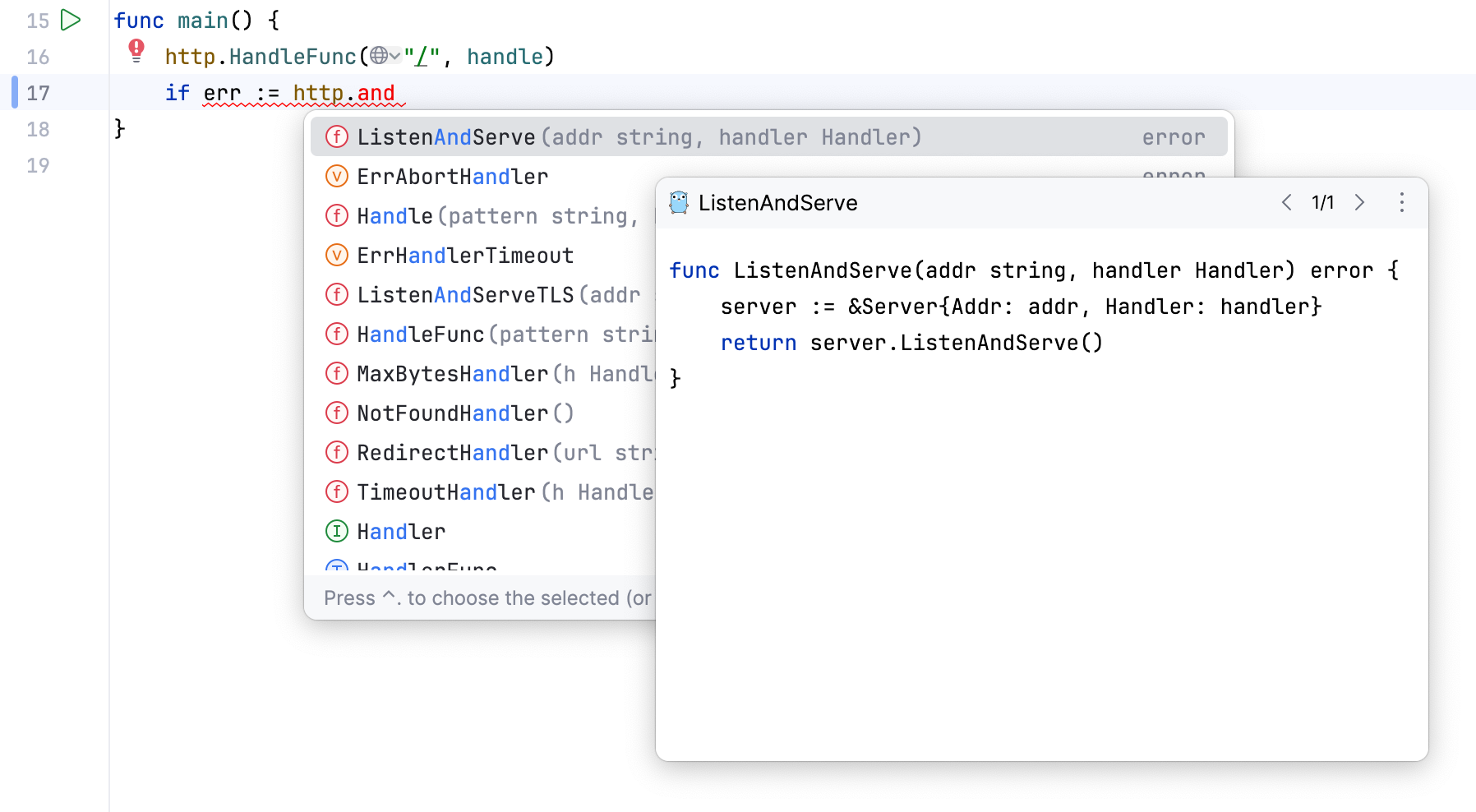Click the Go gopher icon in documentation popup

tap(679, 203)
